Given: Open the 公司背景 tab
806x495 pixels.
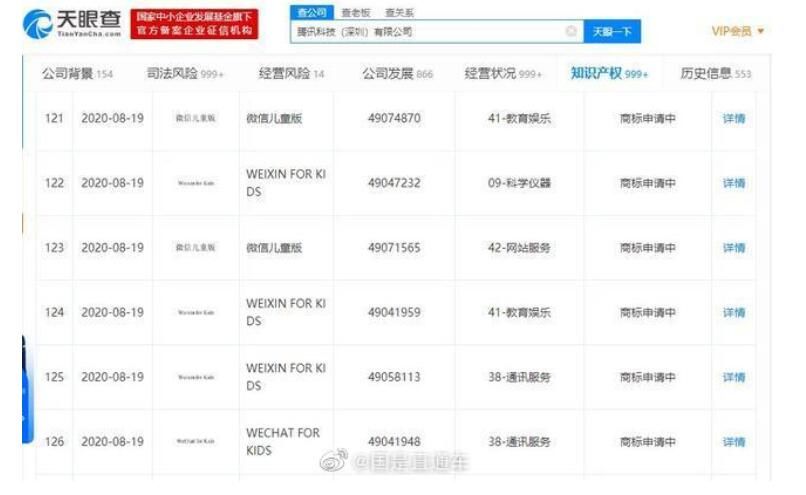Looking at the screenshot, I should point(76,74).
